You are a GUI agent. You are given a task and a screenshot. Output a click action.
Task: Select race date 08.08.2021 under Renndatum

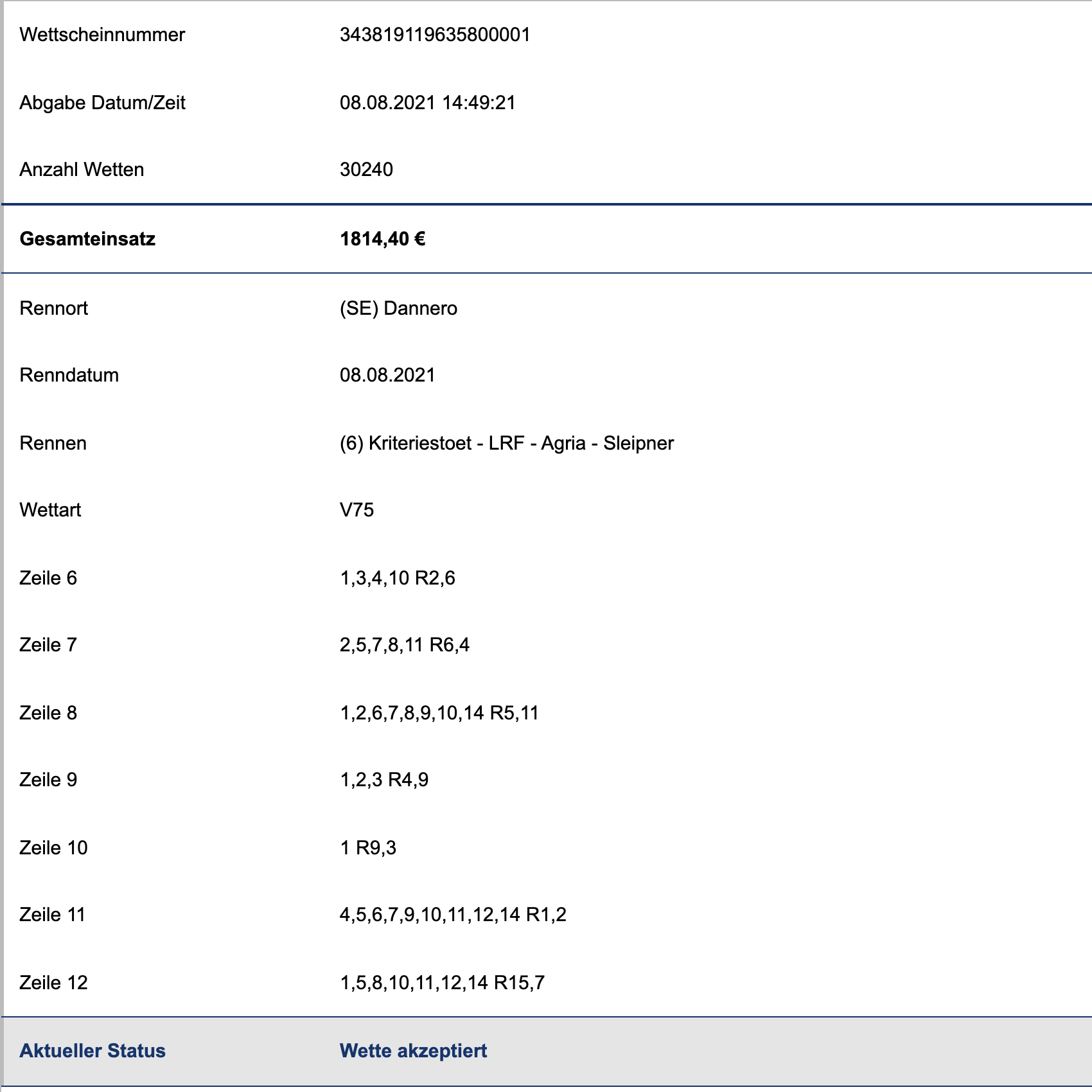tap(387, 375)
